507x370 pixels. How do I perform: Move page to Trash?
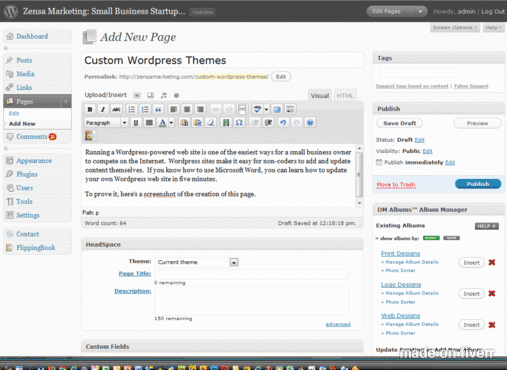click(396, 184)
